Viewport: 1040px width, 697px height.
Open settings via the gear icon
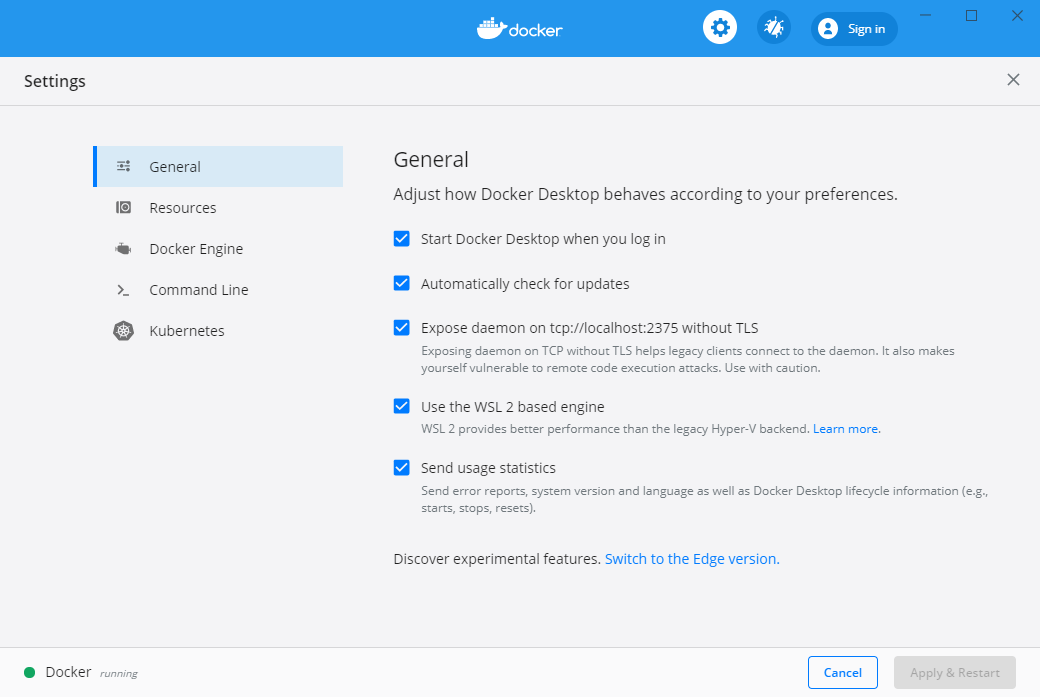click(720, 28)
